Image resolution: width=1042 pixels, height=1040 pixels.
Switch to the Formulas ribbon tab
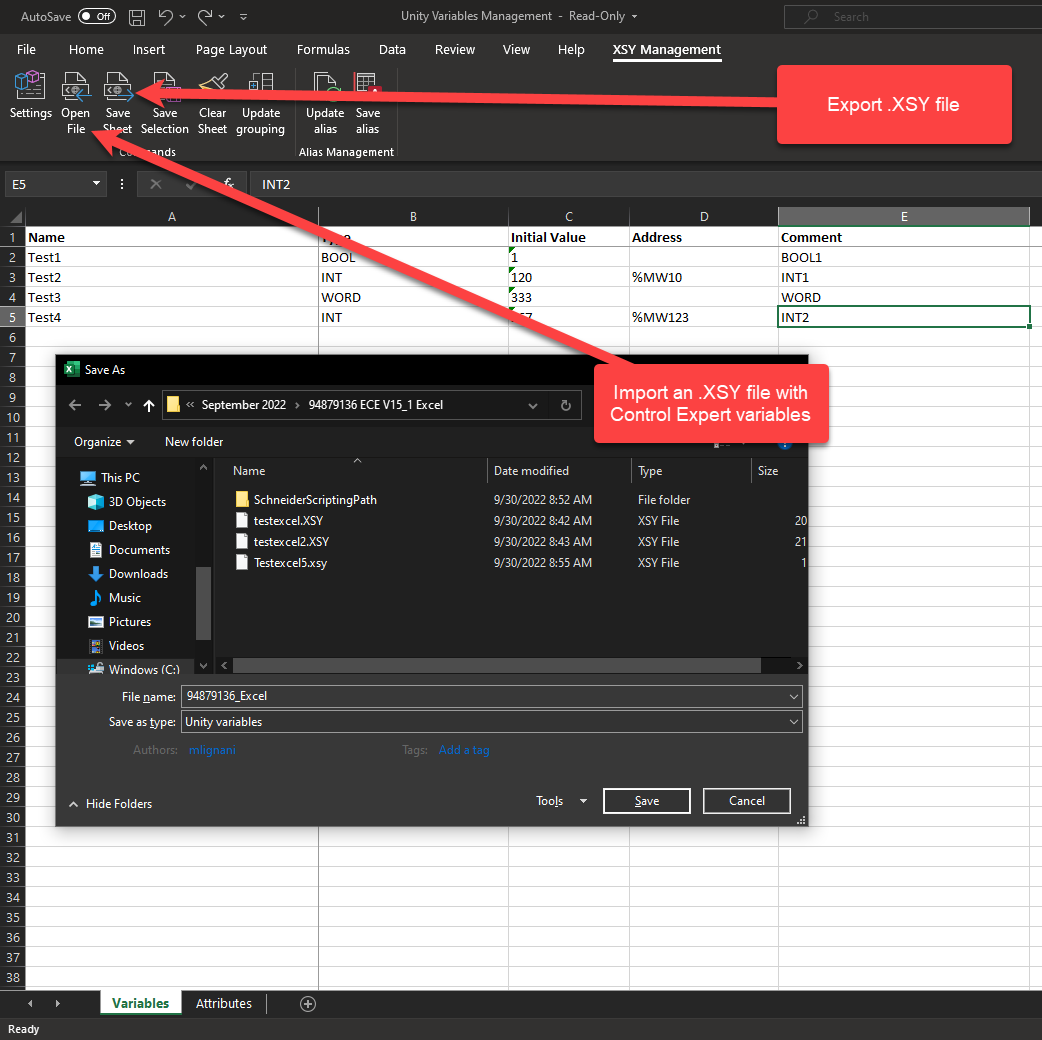tap(323, 50)
